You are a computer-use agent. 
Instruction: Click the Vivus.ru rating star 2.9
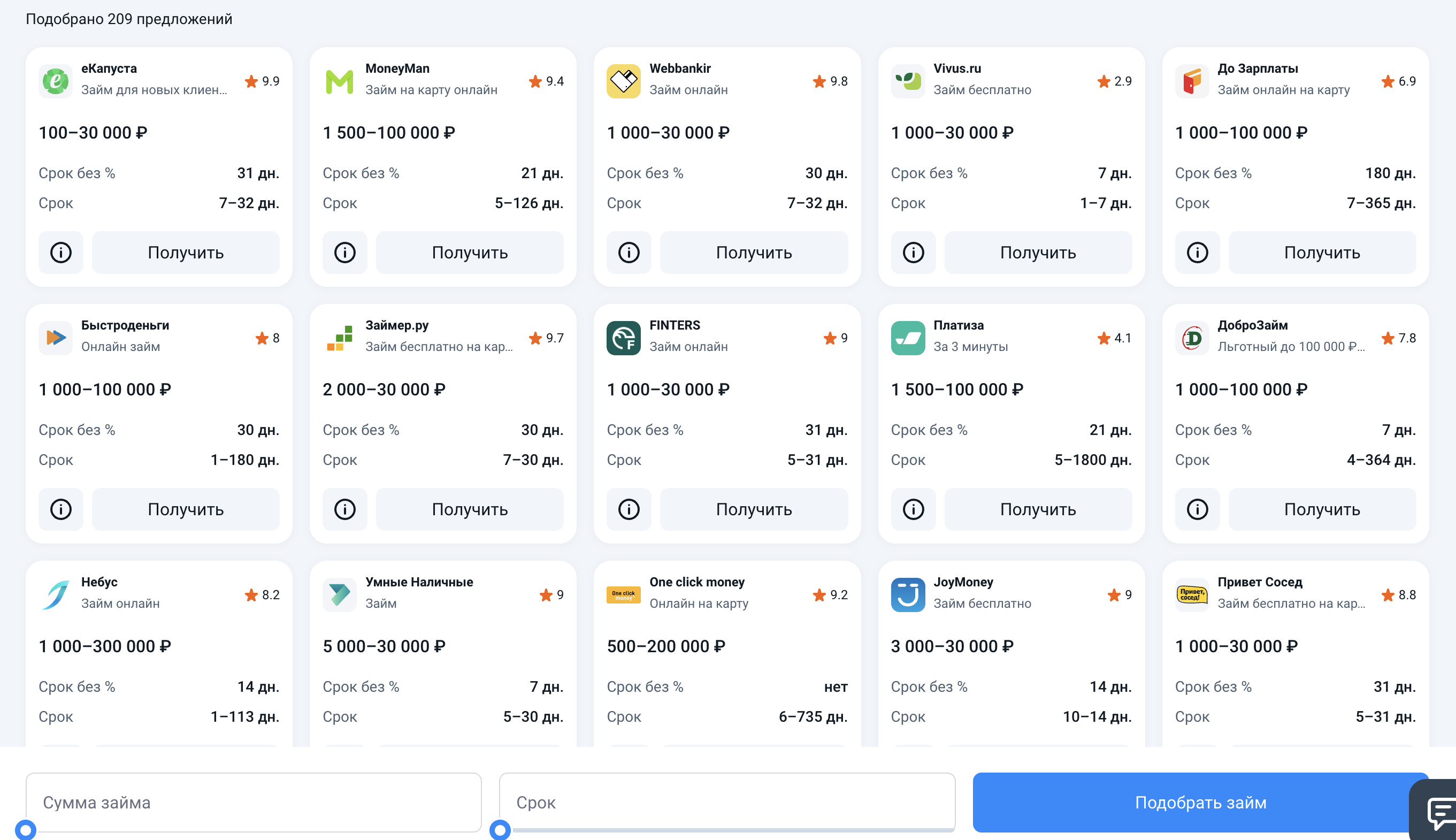pos(1104,81)
